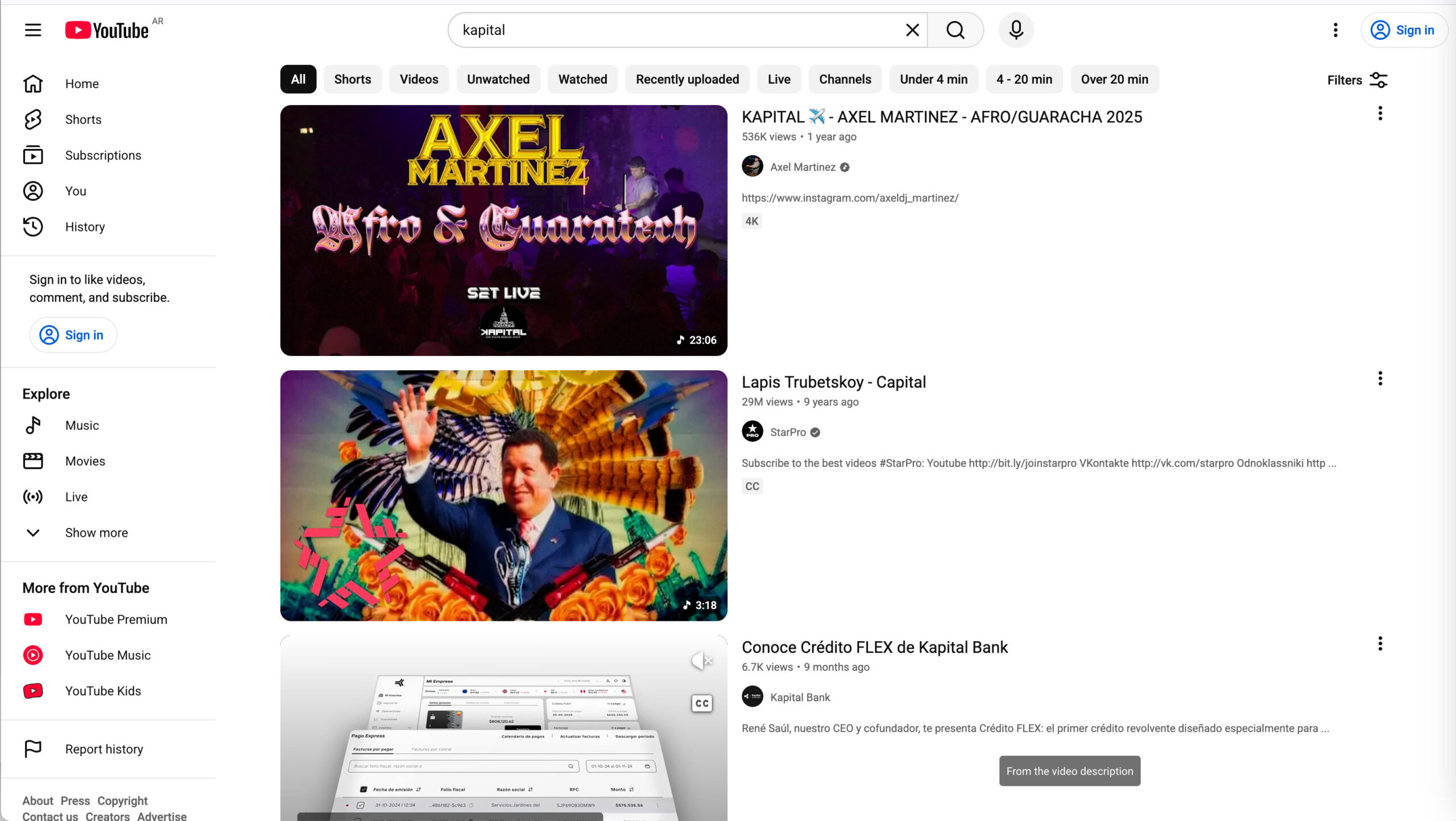Image resolution: width=1456 pixels, height=821 pixels.
Task: Select the Unwatched filter chip
Action: point(498,80)
